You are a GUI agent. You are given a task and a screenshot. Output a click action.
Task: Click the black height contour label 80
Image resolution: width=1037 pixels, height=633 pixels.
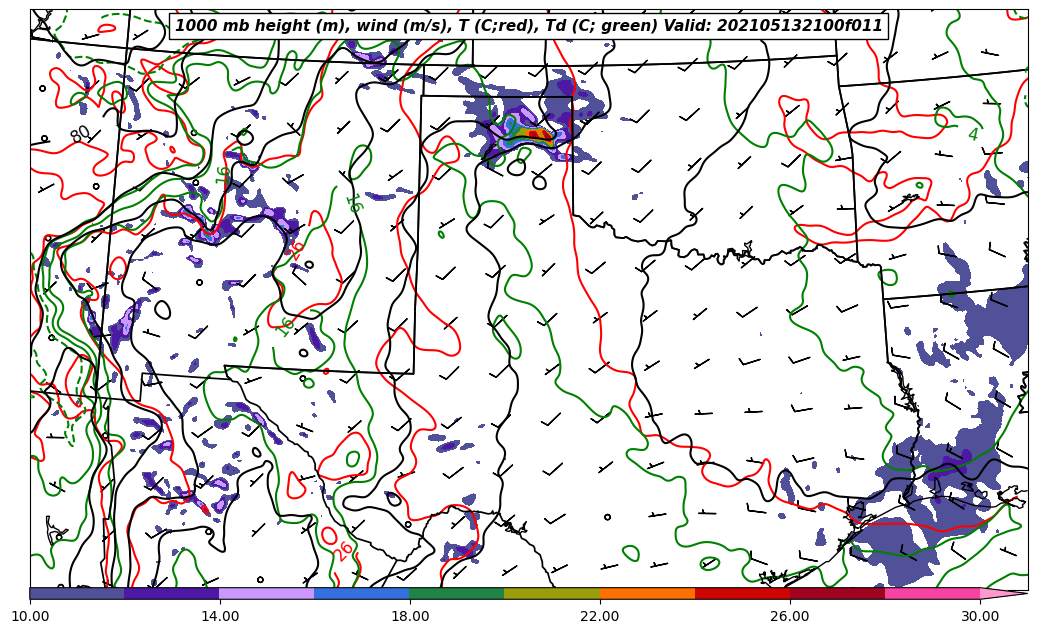click(x=80, y=133)
